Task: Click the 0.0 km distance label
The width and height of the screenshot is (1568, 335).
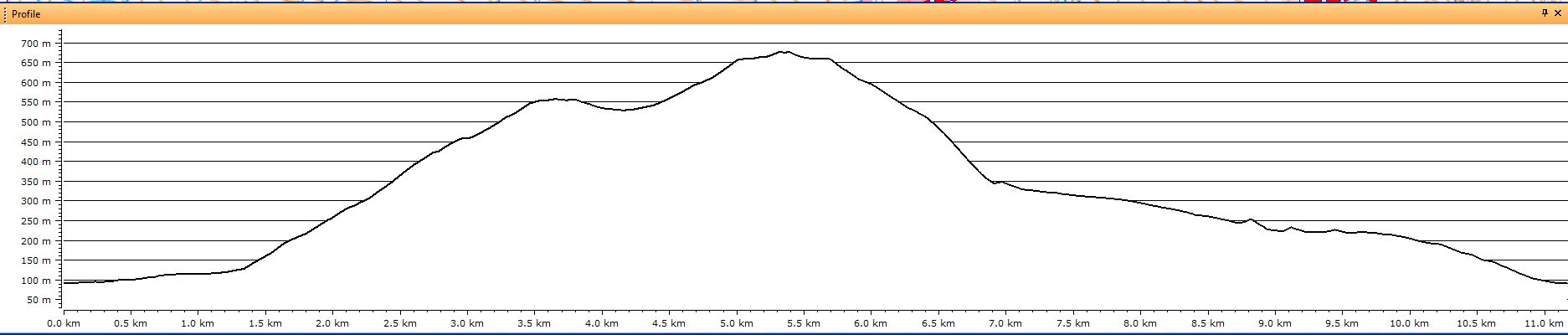Action: pyautogui.click(x=64, y=323)
